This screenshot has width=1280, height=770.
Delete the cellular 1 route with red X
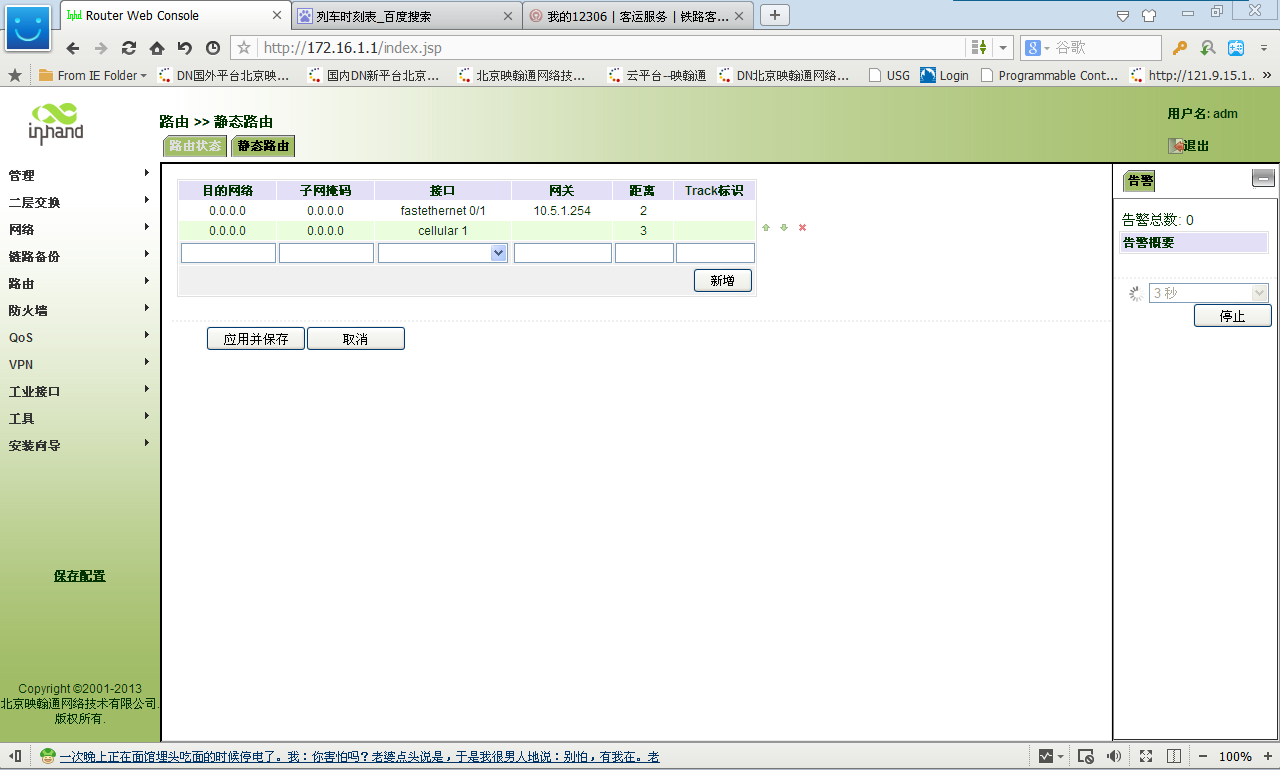pos(802,228)
